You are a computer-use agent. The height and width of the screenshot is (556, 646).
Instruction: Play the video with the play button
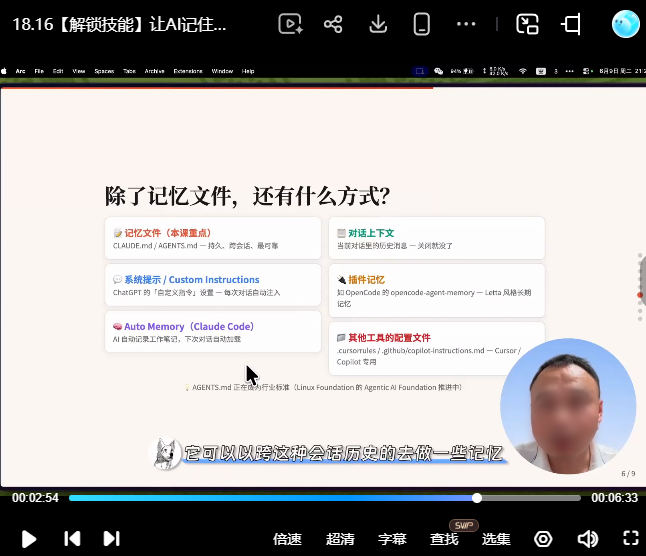coord(28,539)
